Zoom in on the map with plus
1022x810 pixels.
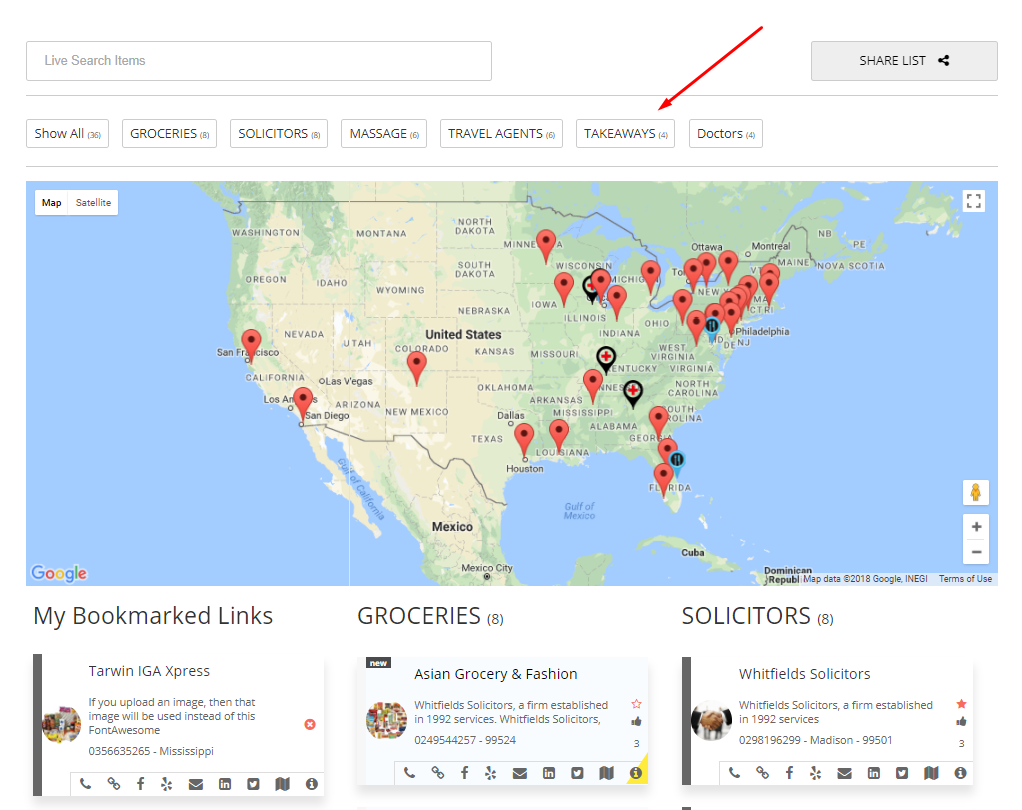point(976,527)
